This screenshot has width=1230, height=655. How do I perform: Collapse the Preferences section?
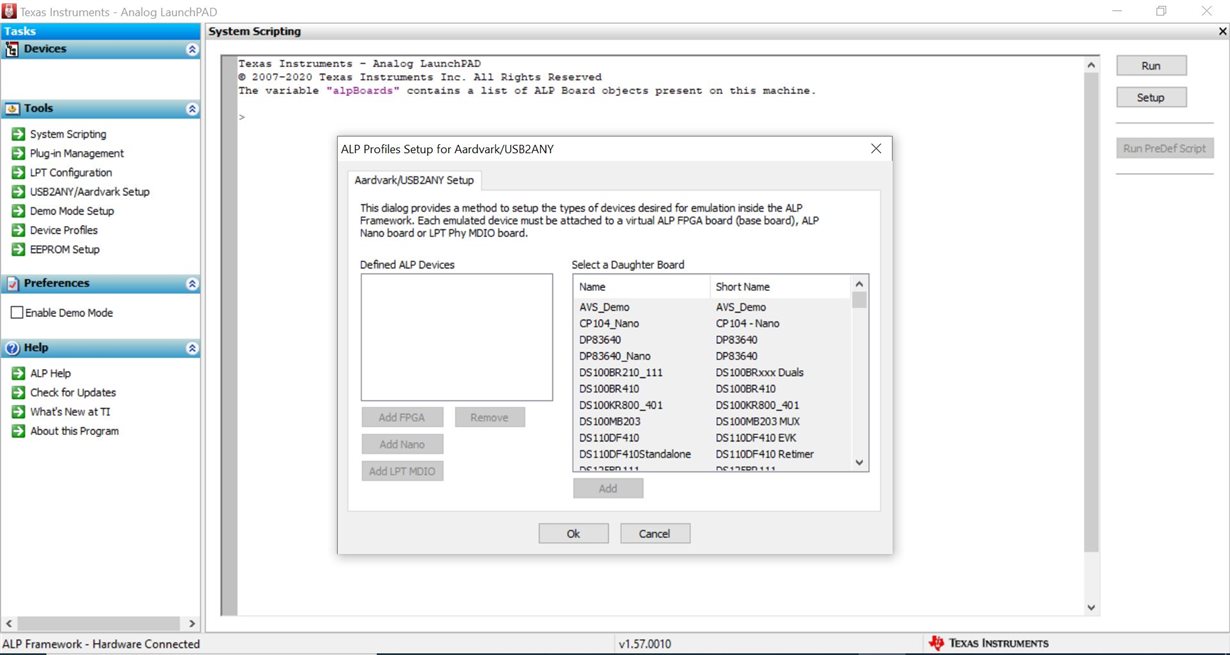point(192,284)
